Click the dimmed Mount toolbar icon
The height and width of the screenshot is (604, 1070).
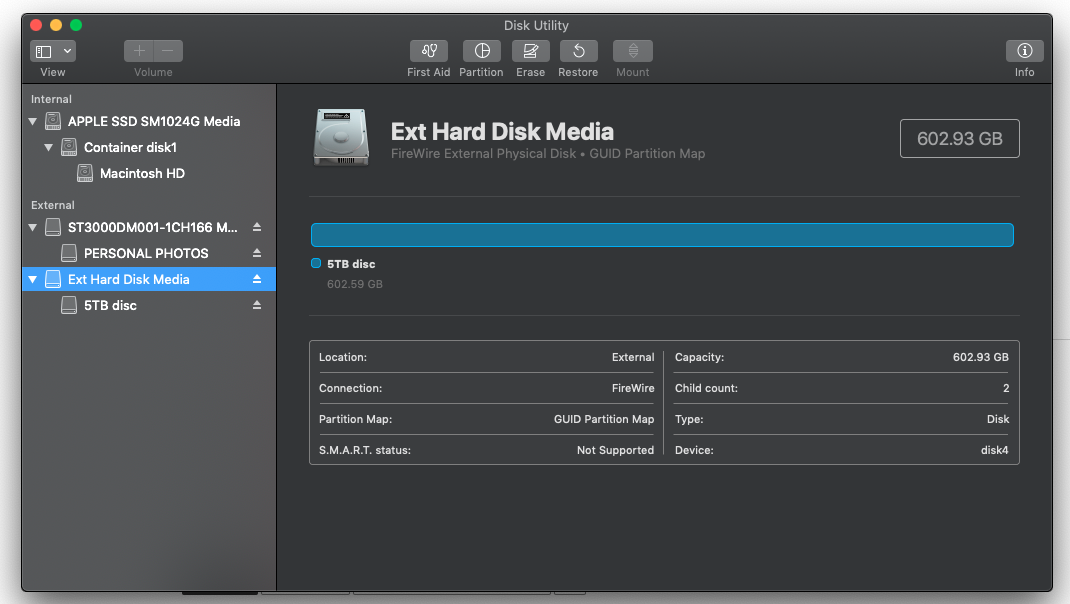point(633,51)
